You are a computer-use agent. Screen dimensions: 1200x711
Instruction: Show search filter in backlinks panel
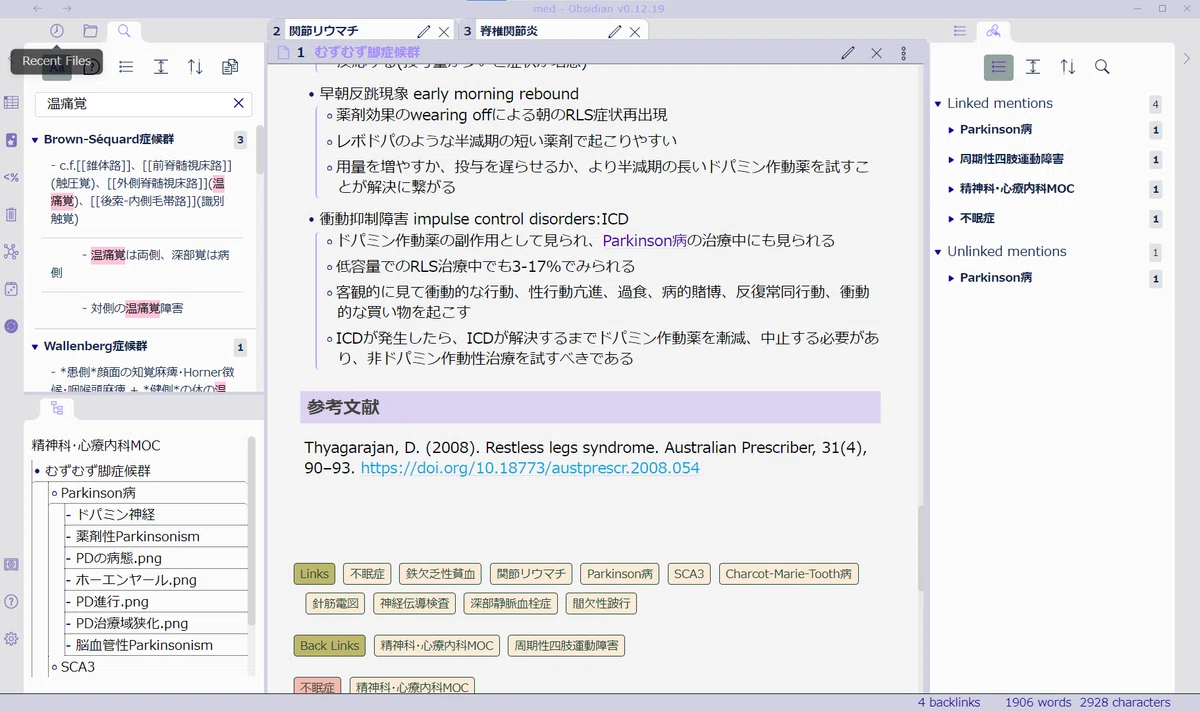pyautogui.click(x=1102, y=67)
